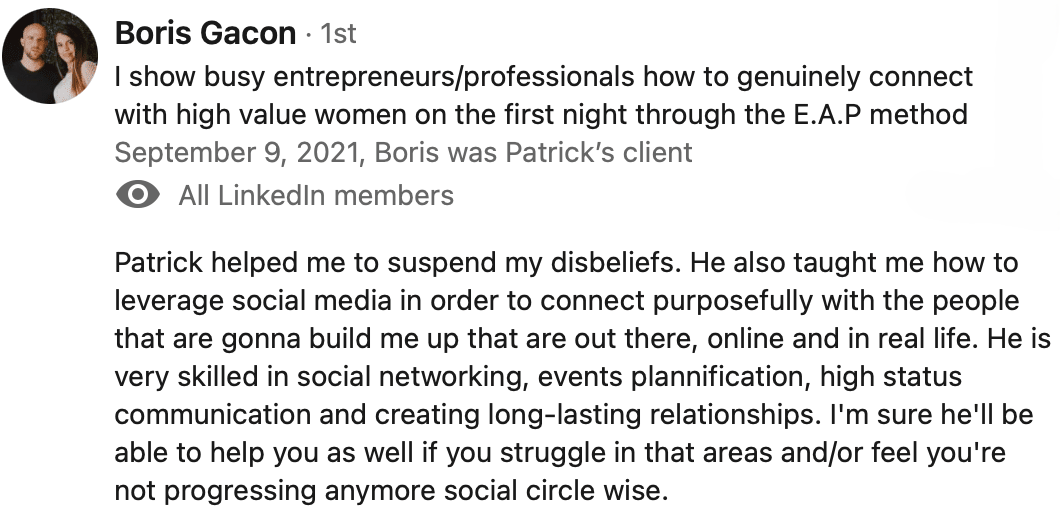Click the 1st degree connection badge
The image size is (1060, 518).
click(x=338, y=33)
